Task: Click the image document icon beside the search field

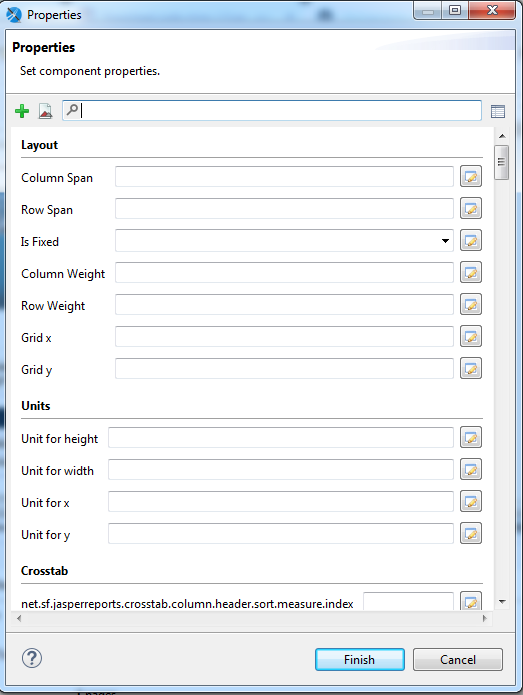Action: click(x=45, y=111)
